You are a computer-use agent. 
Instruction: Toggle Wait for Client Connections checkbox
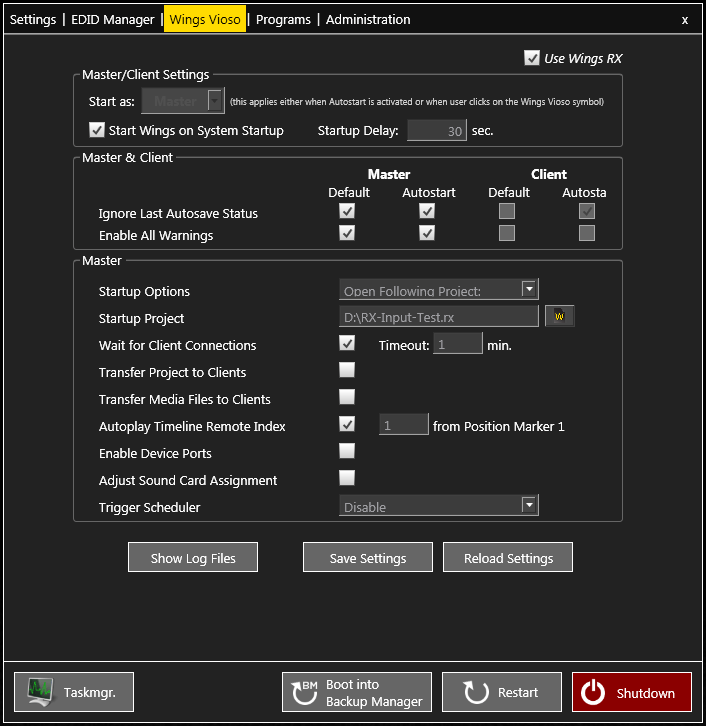(x=347, y=343)
